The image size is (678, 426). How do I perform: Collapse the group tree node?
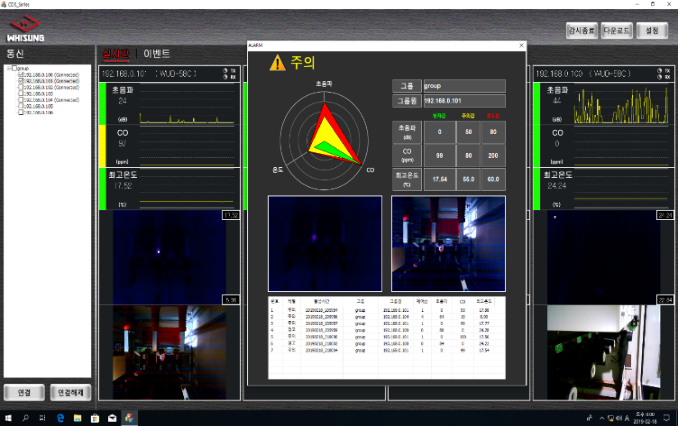[8, 69]
